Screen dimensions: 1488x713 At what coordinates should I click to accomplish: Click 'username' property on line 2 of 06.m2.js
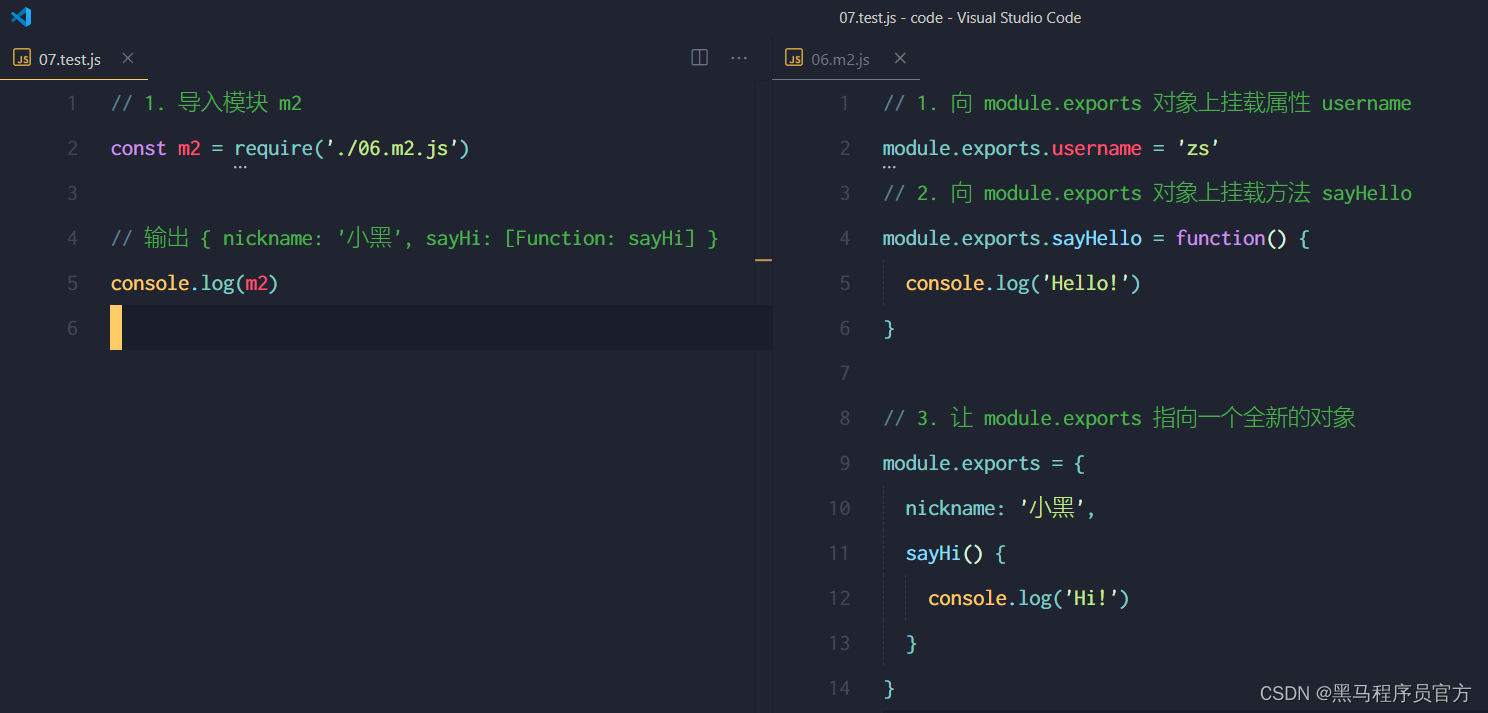1097,148
